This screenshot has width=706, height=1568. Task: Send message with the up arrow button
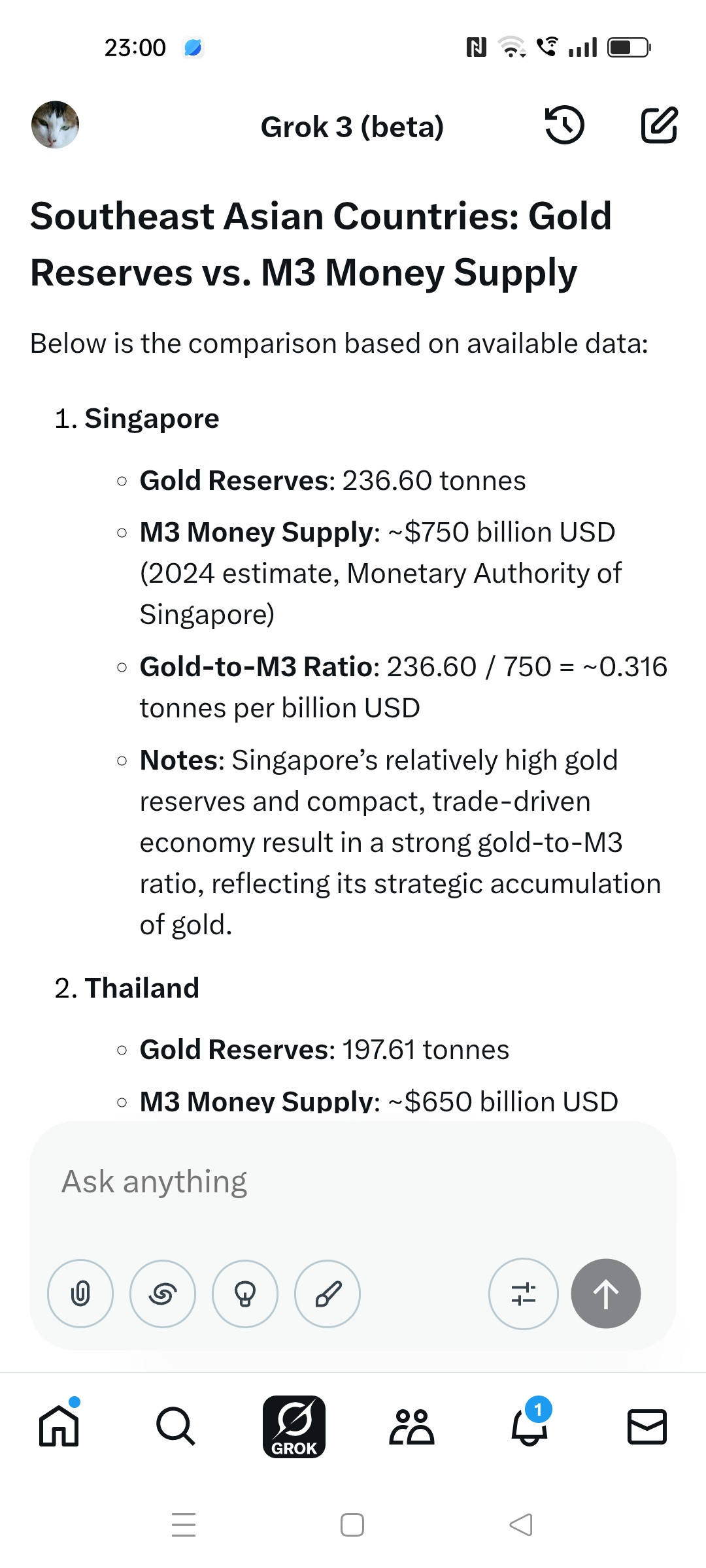606,1294
